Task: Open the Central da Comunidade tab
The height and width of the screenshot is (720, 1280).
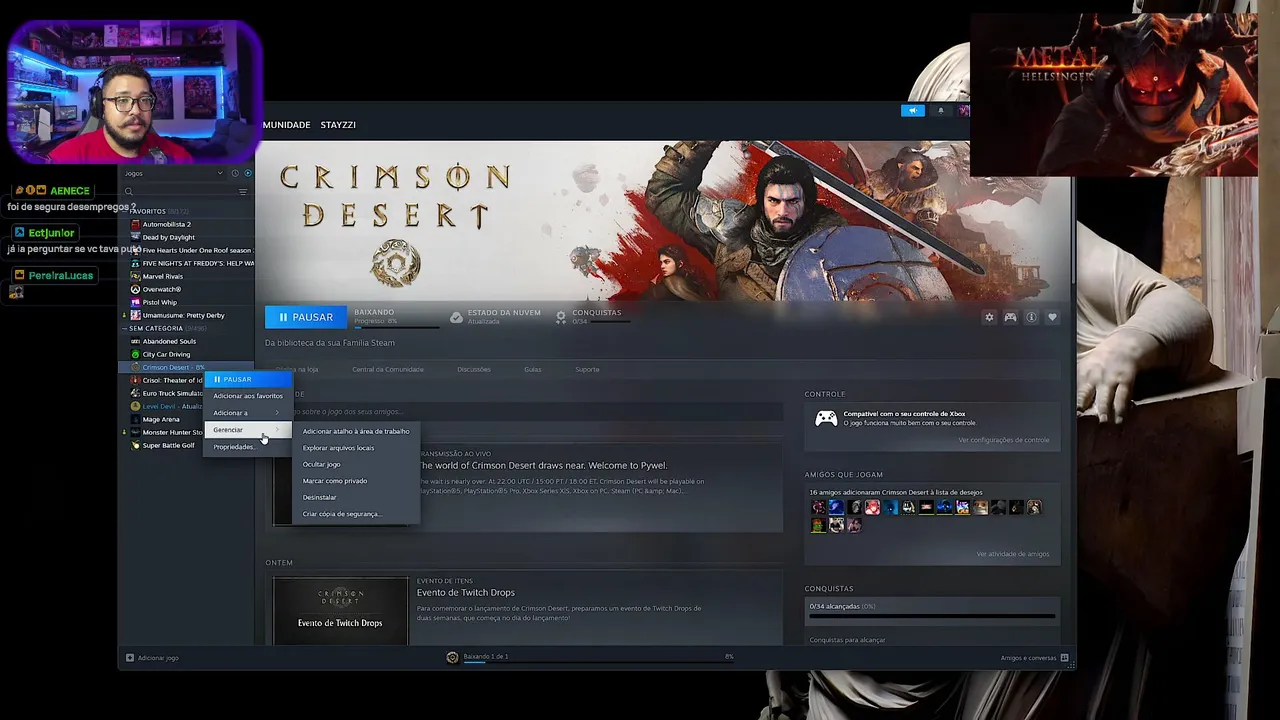Action: click(x=388, y=369)
